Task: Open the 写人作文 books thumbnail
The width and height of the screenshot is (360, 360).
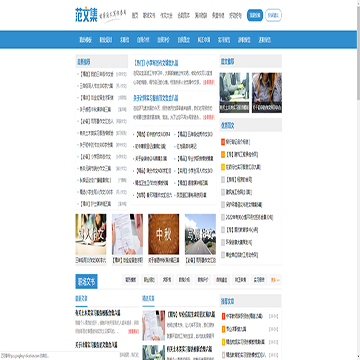Action: 91,234
